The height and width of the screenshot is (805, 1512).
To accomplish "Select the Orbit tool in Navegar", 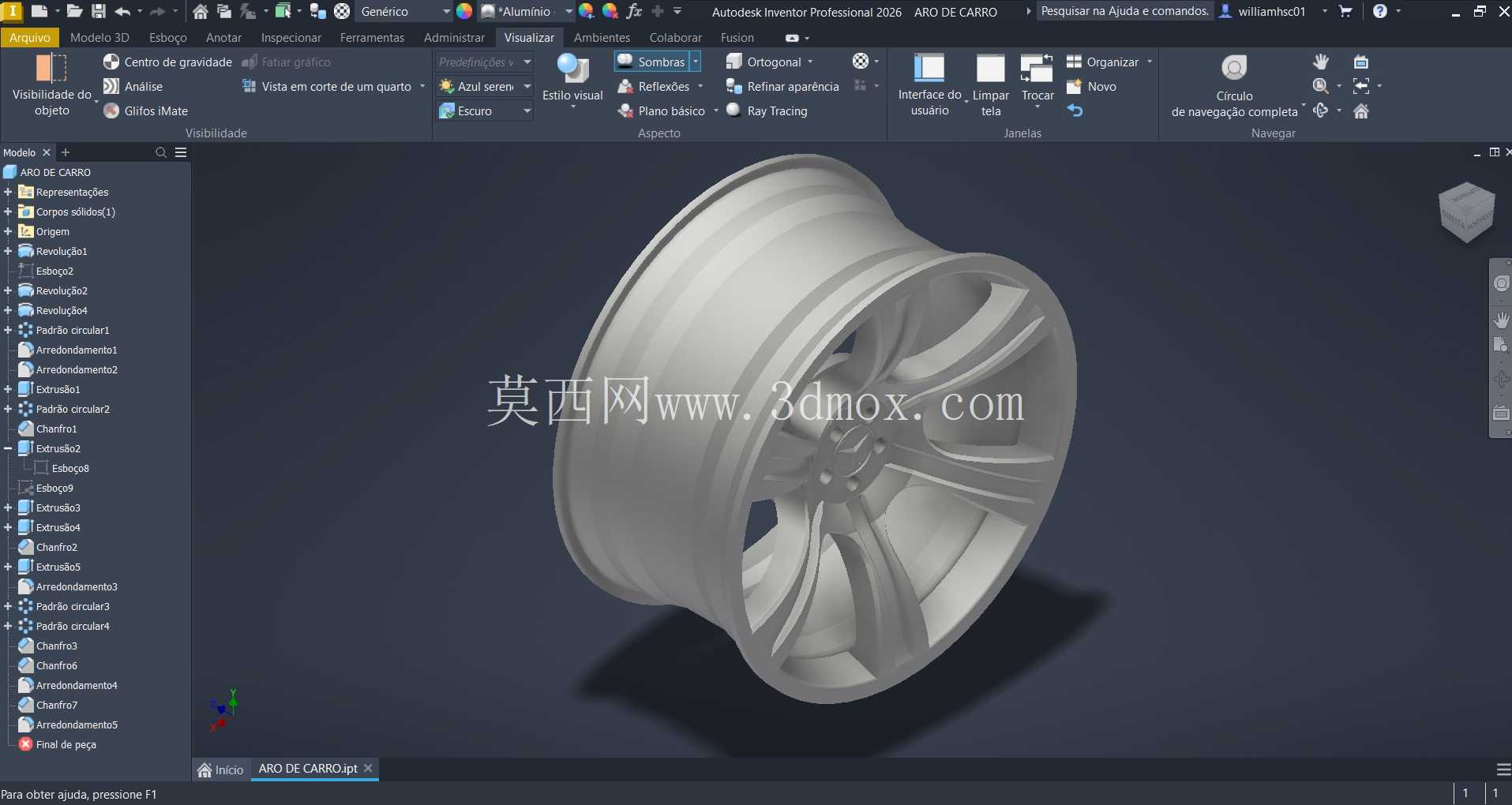I will coord(1320,110).
